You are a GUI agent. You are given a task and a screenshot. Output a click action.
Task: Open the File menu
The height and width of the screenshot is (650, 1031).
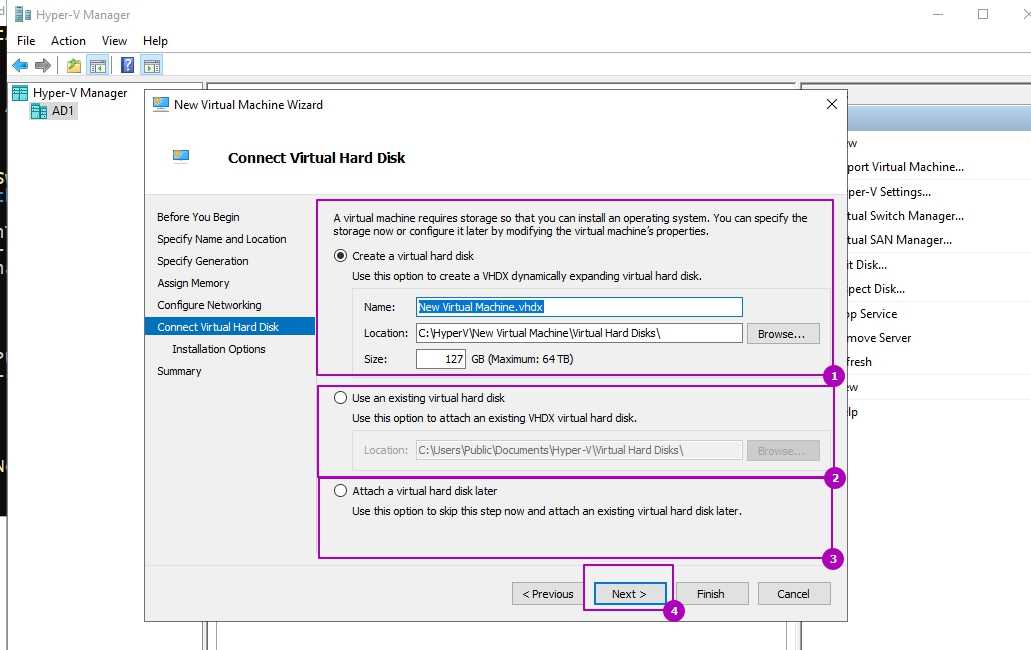tap(26, 41)
